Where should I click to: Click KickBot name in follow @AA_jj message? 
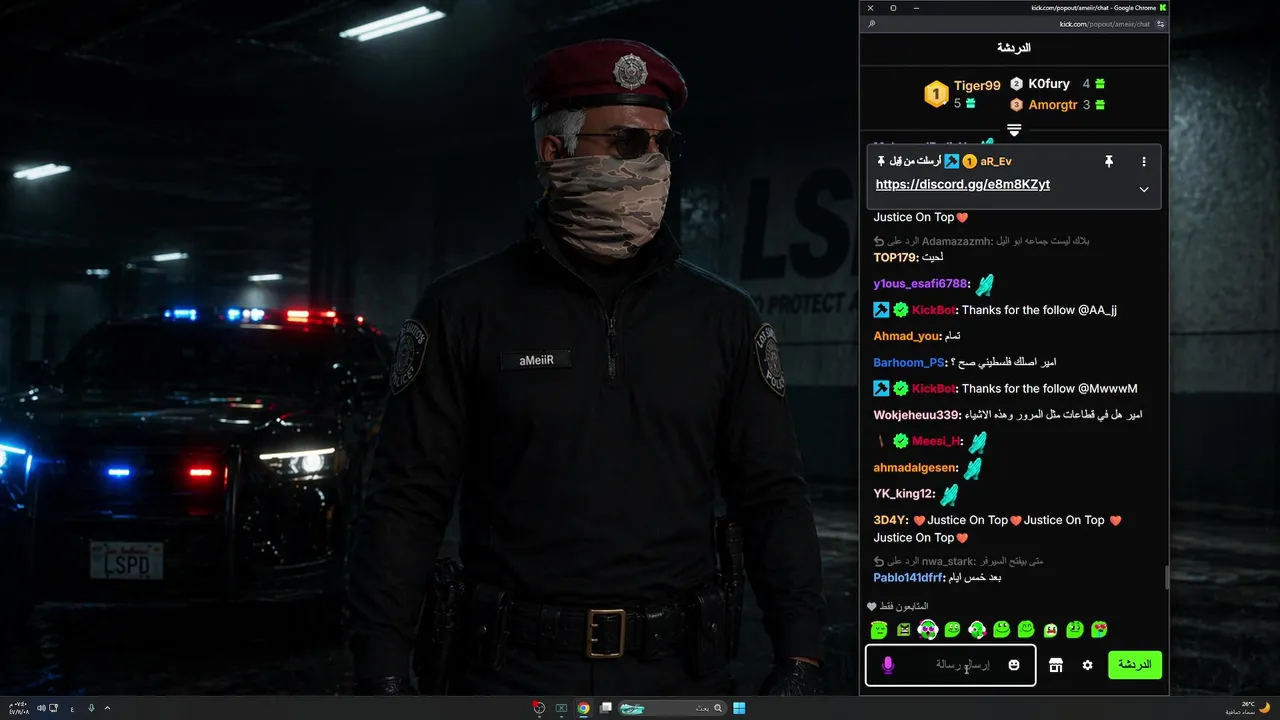pyautogui.click(x=934, y=310)
